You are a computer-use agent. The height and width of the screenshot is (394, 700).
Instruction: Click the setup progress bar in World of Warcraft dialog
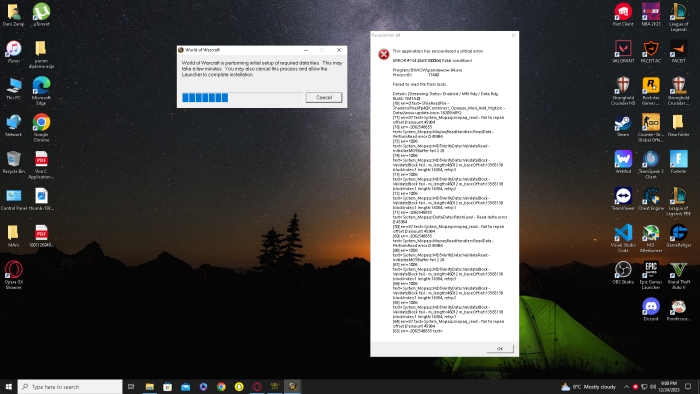(x=242, y=97)
